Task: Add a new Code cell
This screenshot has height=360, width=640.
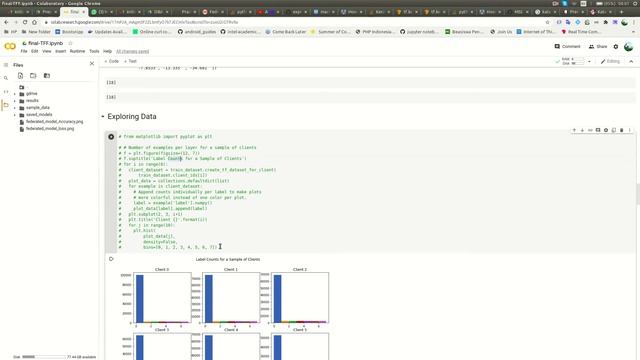Action: (x=111, y=61)
